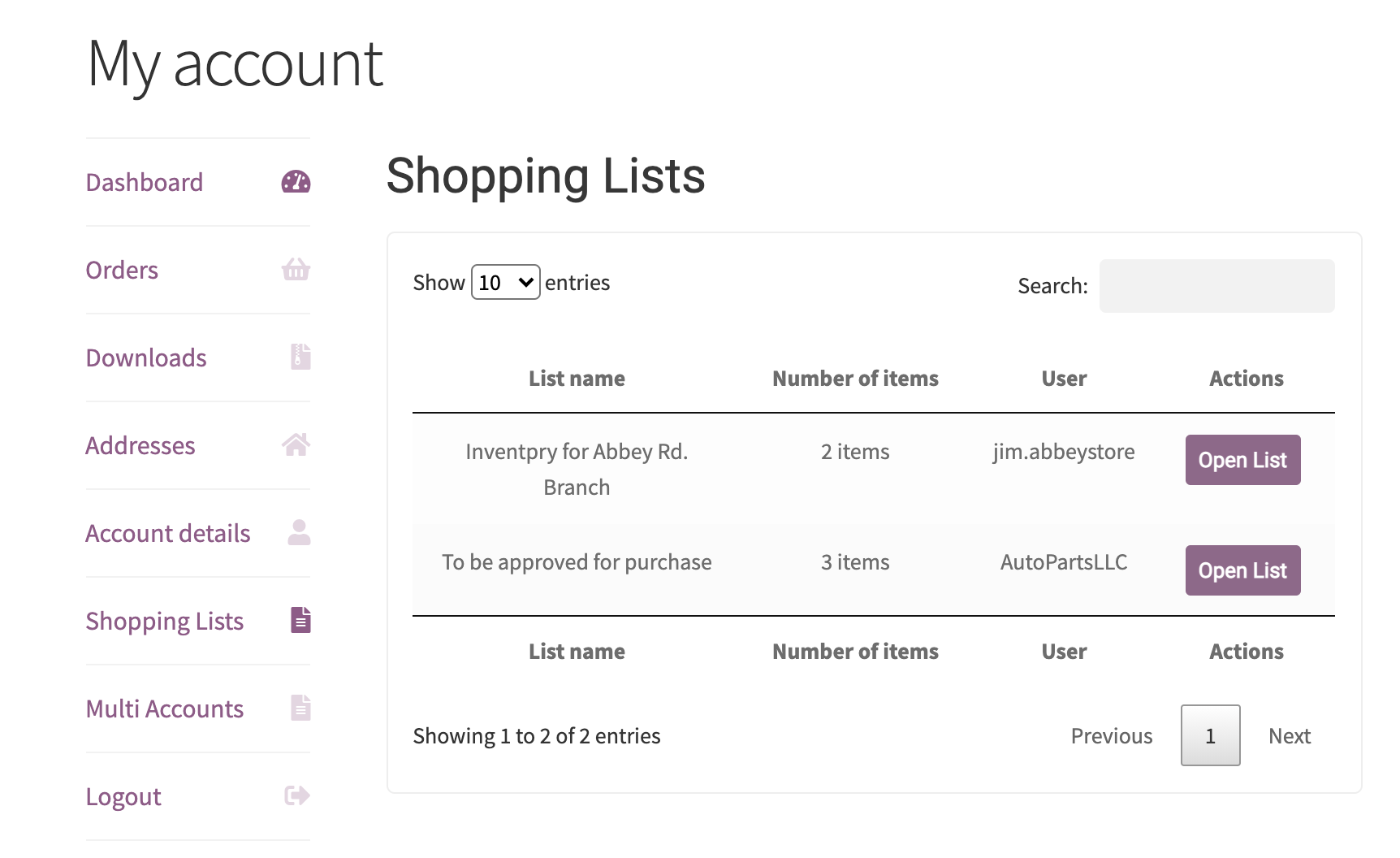Sort table by Number of items column

(x=855, y=378)
